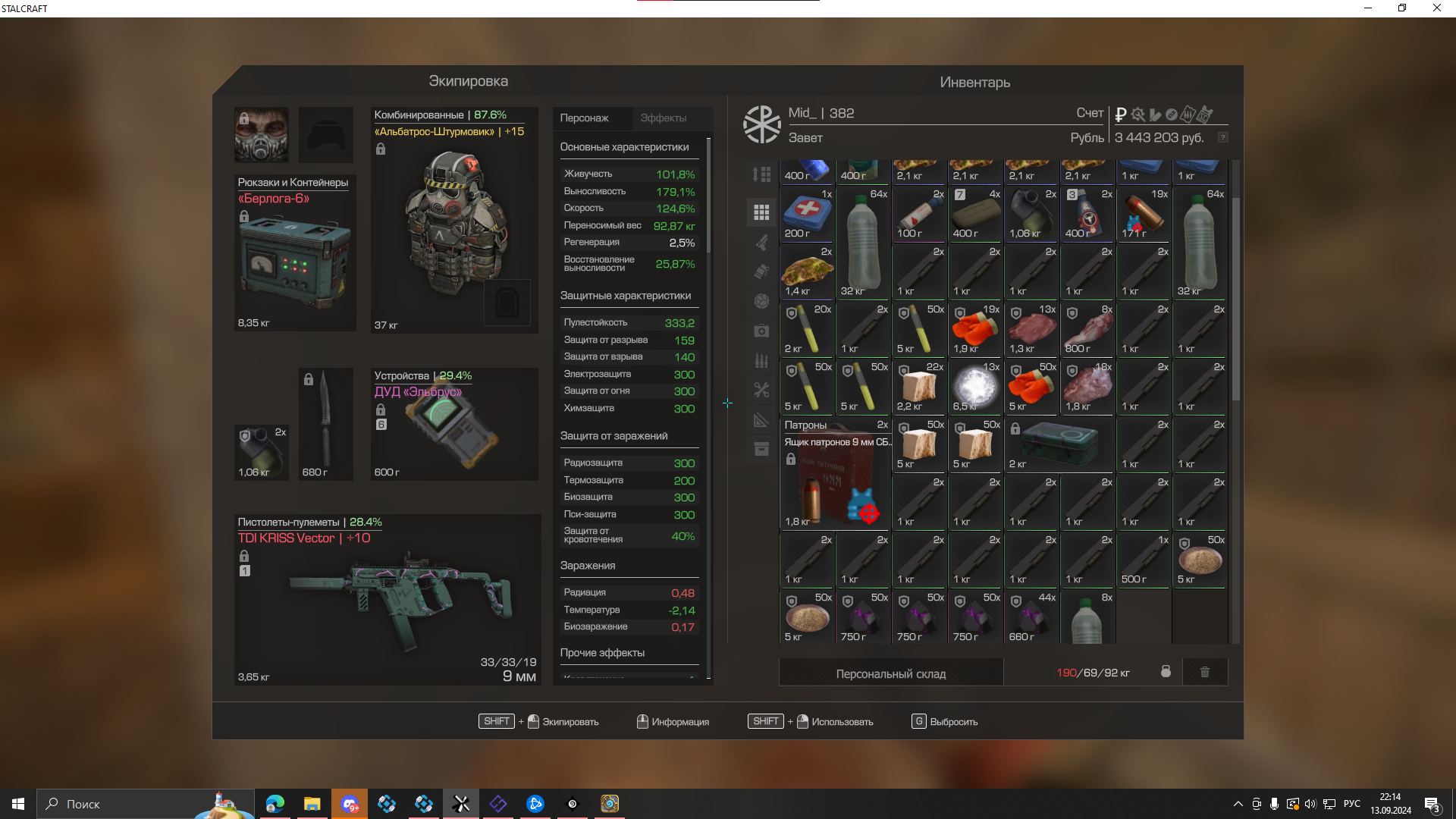
Task: Select the equipped grenade slot 1,06 кг
Action: point(261,453)
